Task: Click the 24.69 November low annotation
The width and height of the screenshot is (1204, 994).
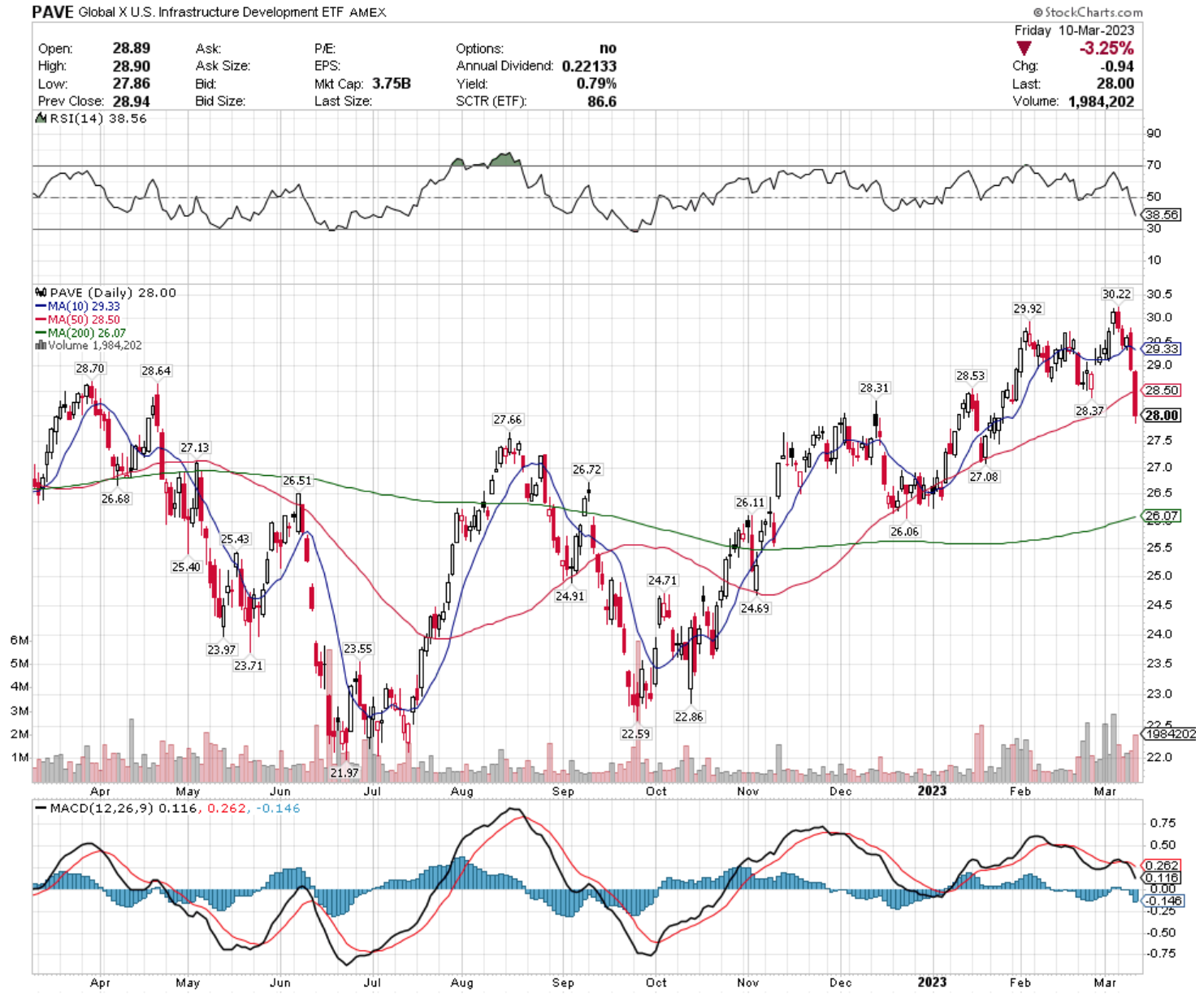Action: (755, 609)
